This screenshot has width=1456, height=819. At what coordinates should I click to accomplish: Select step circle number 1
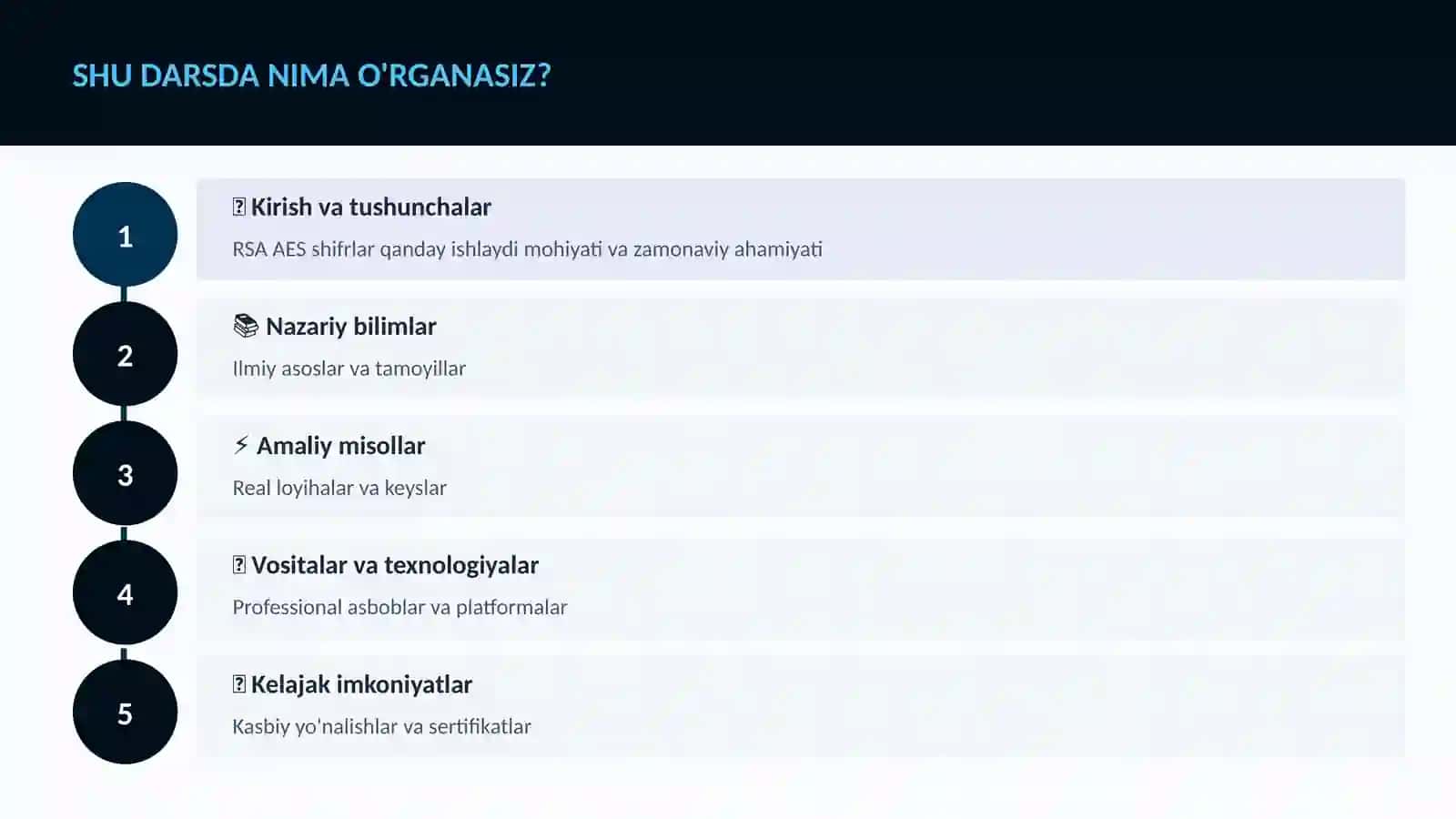[x=126, y=235]
